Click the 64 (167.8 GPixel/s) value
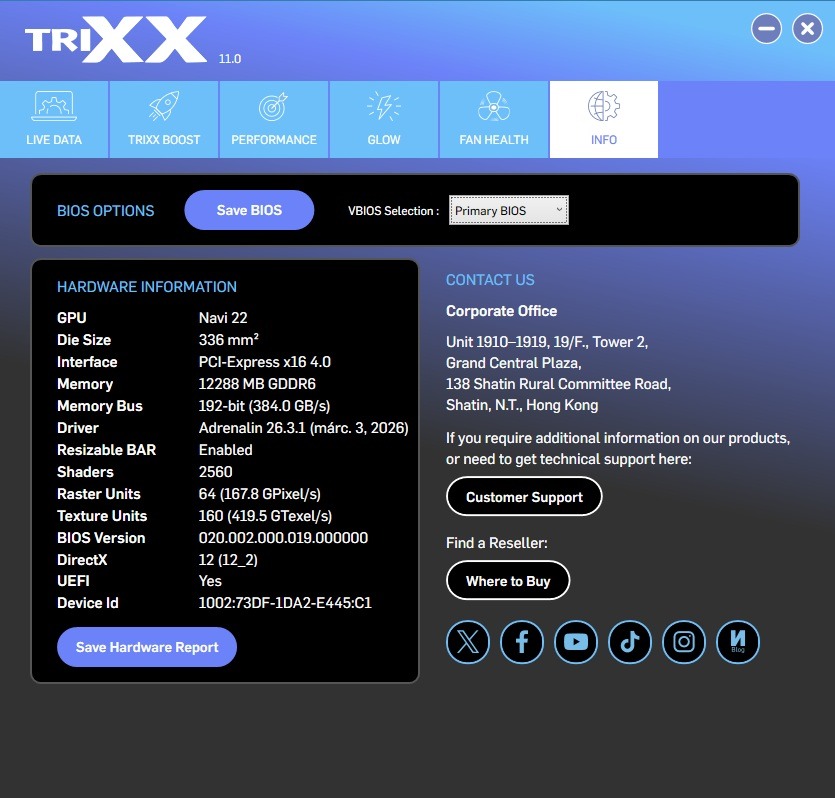Screen dimensions: 835x798 point(260,494)
